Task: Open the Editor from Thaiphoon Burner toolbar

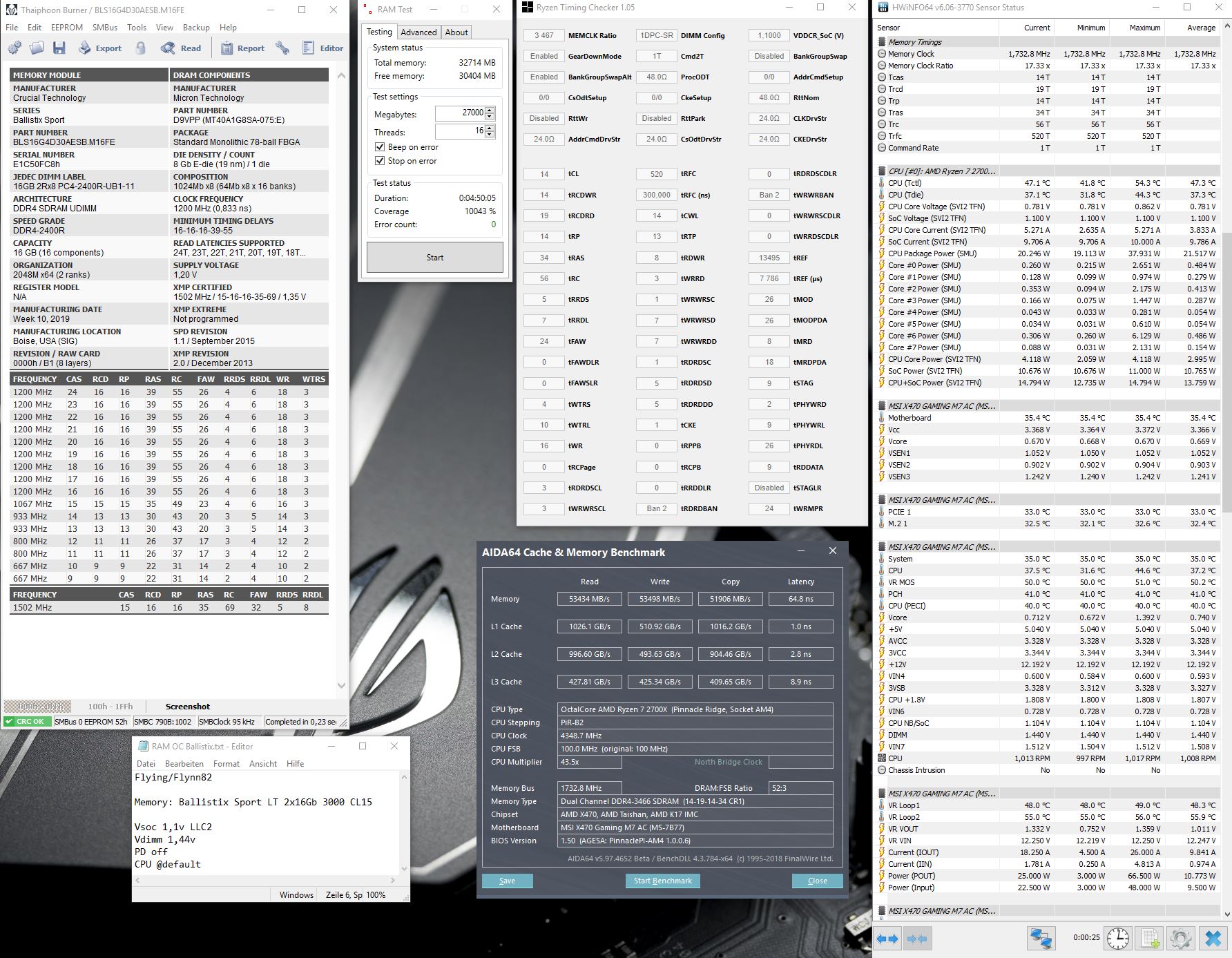Action: pyautogui.click(x=323, y=48)
